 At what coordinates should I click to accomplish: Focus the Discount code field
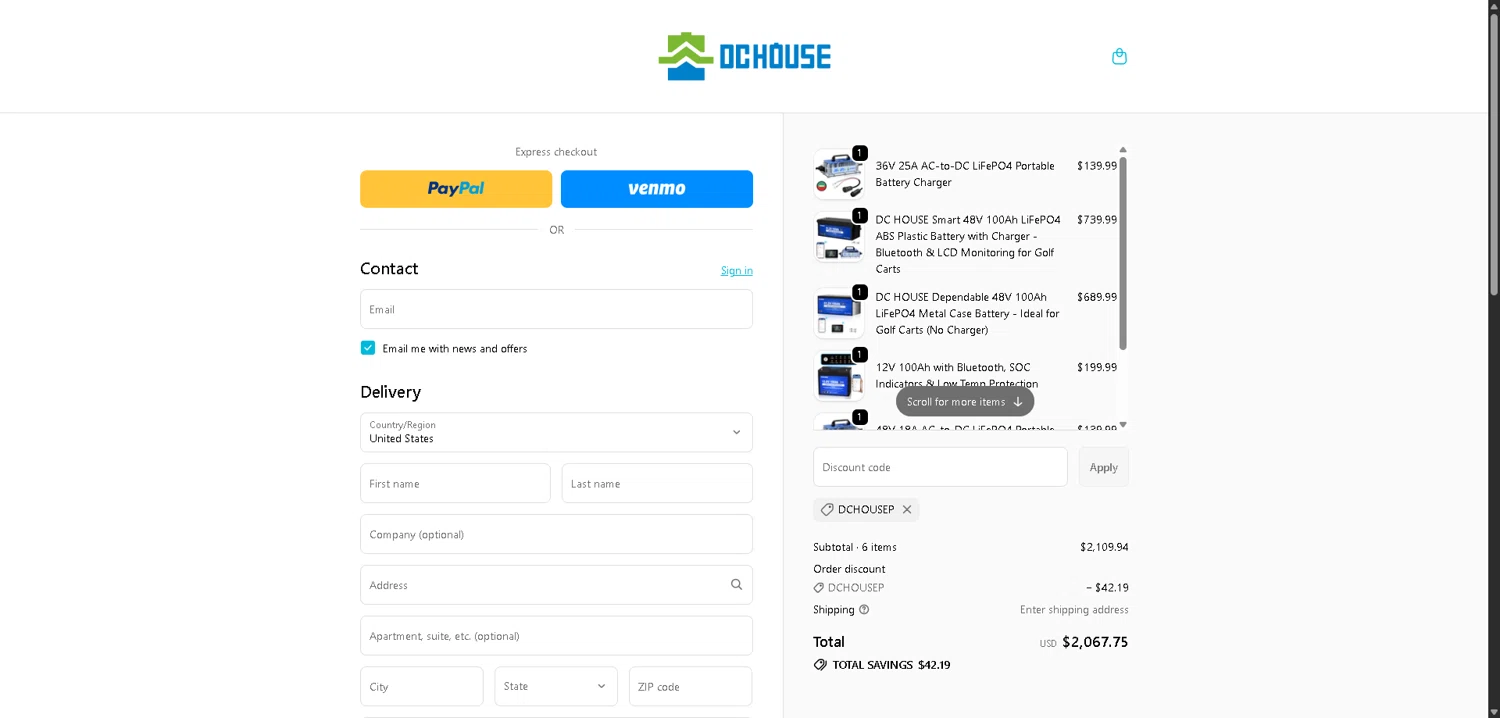[x=940, y=467]
